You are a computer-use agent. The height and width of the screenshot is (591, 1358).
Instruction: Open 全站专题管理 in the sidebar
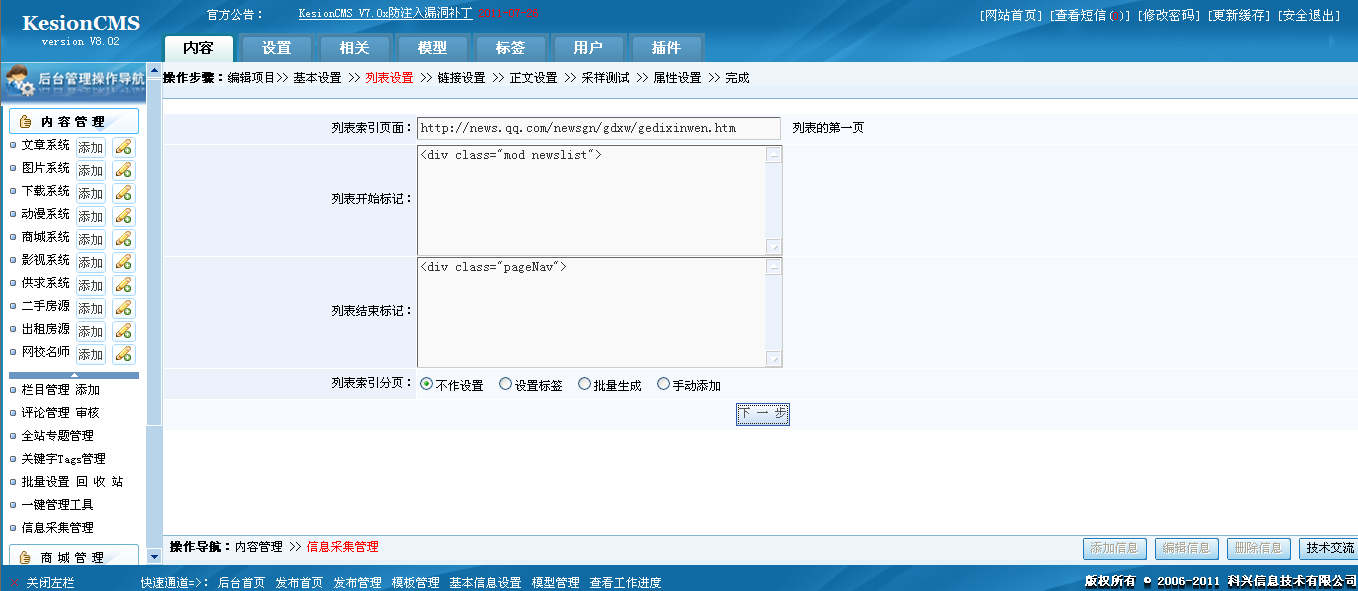[x=57, y=436]
